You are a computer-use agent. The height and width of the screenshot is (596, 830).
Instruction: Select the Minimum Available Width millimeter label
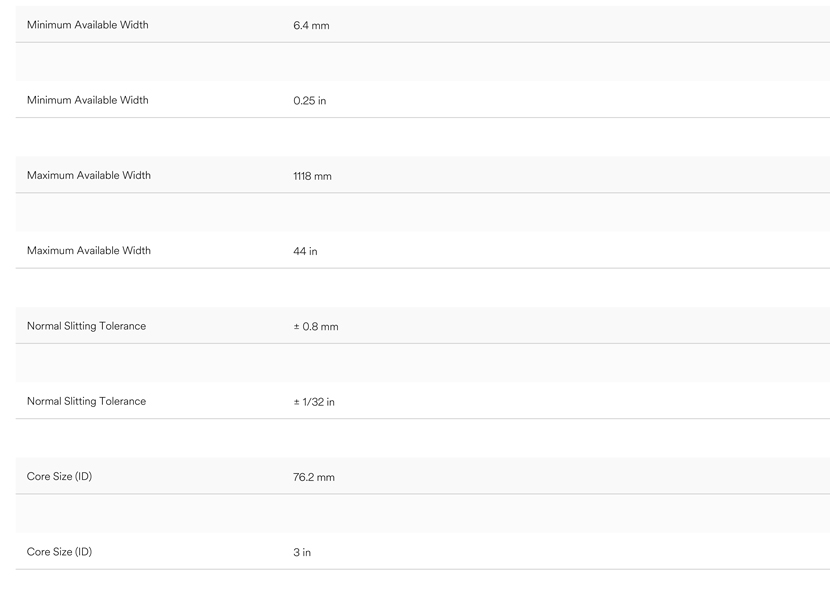click(x=87, y=25)
